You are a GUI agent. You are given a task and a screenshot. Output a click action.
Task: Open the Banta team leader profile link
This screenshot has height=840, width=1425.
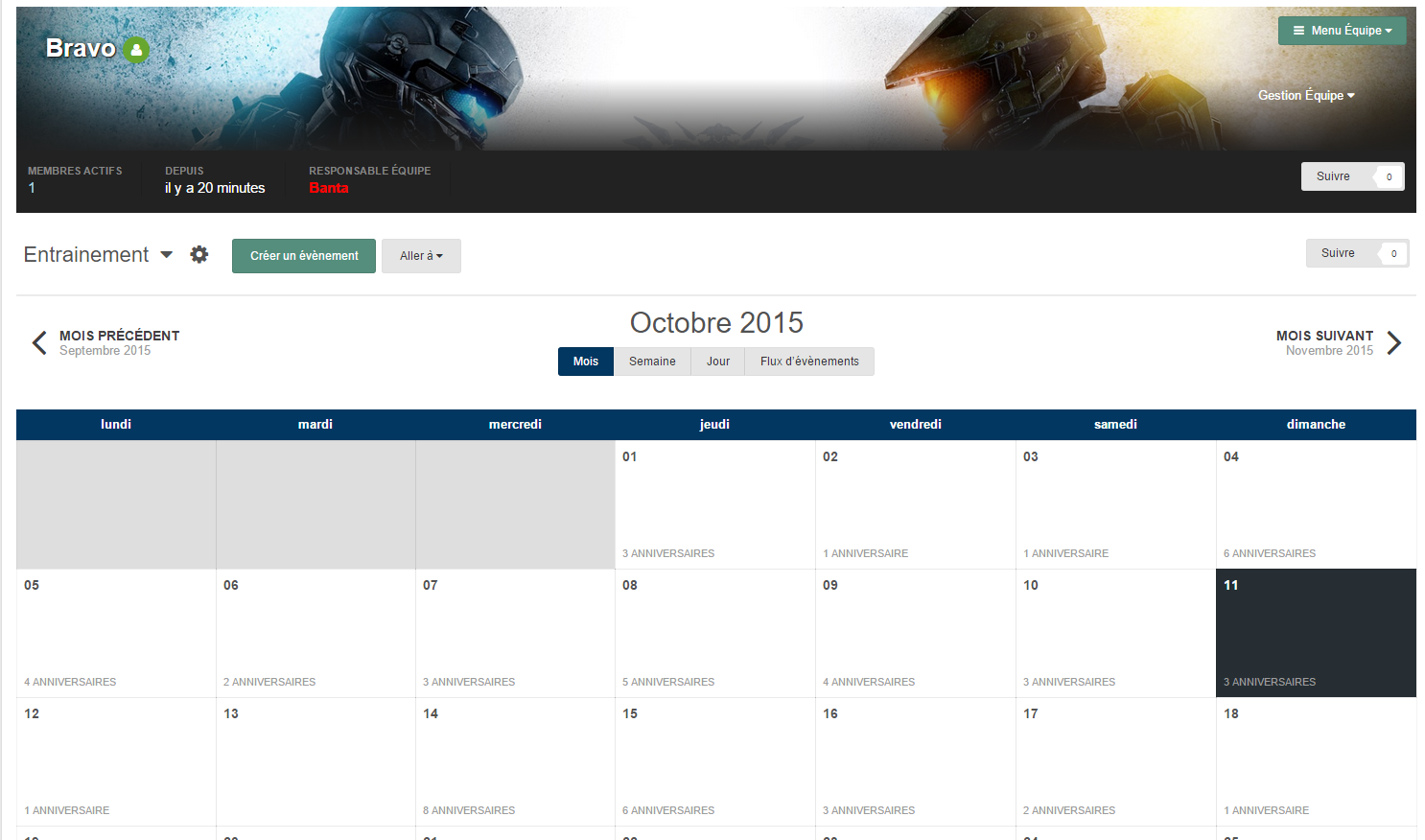point(329,188)
